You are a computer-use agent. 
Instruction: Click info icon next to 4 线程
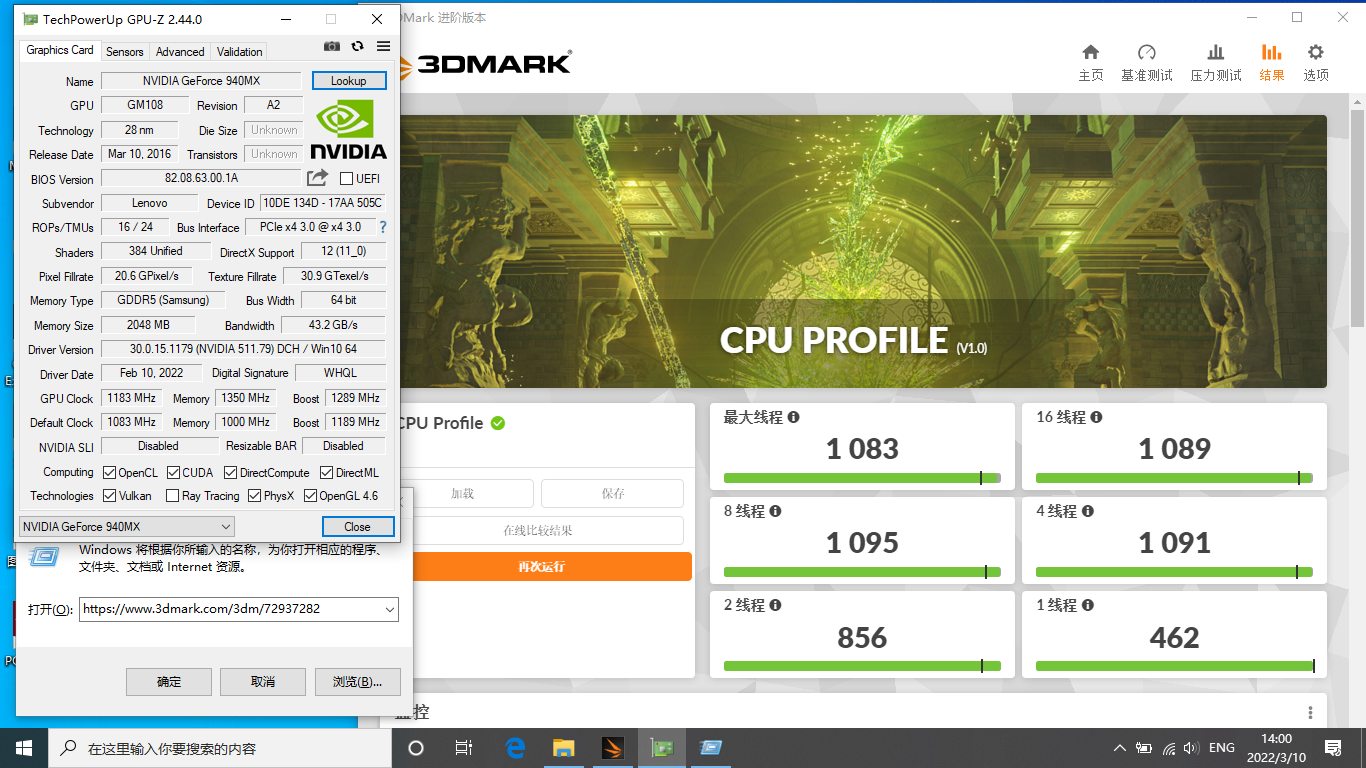1088,511
